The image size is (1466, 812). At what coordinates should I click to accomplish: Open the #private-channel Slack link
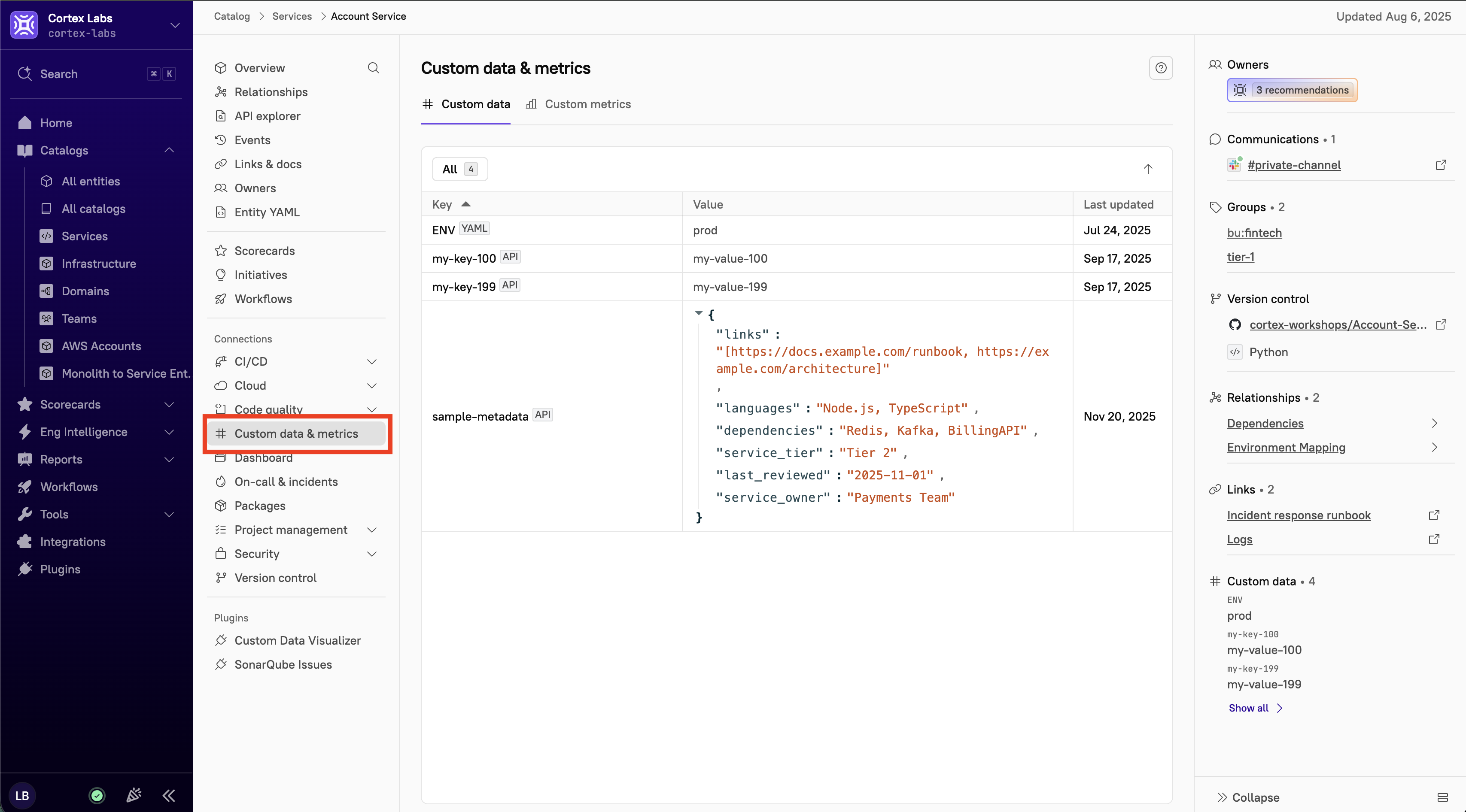tap(1293, 165)
